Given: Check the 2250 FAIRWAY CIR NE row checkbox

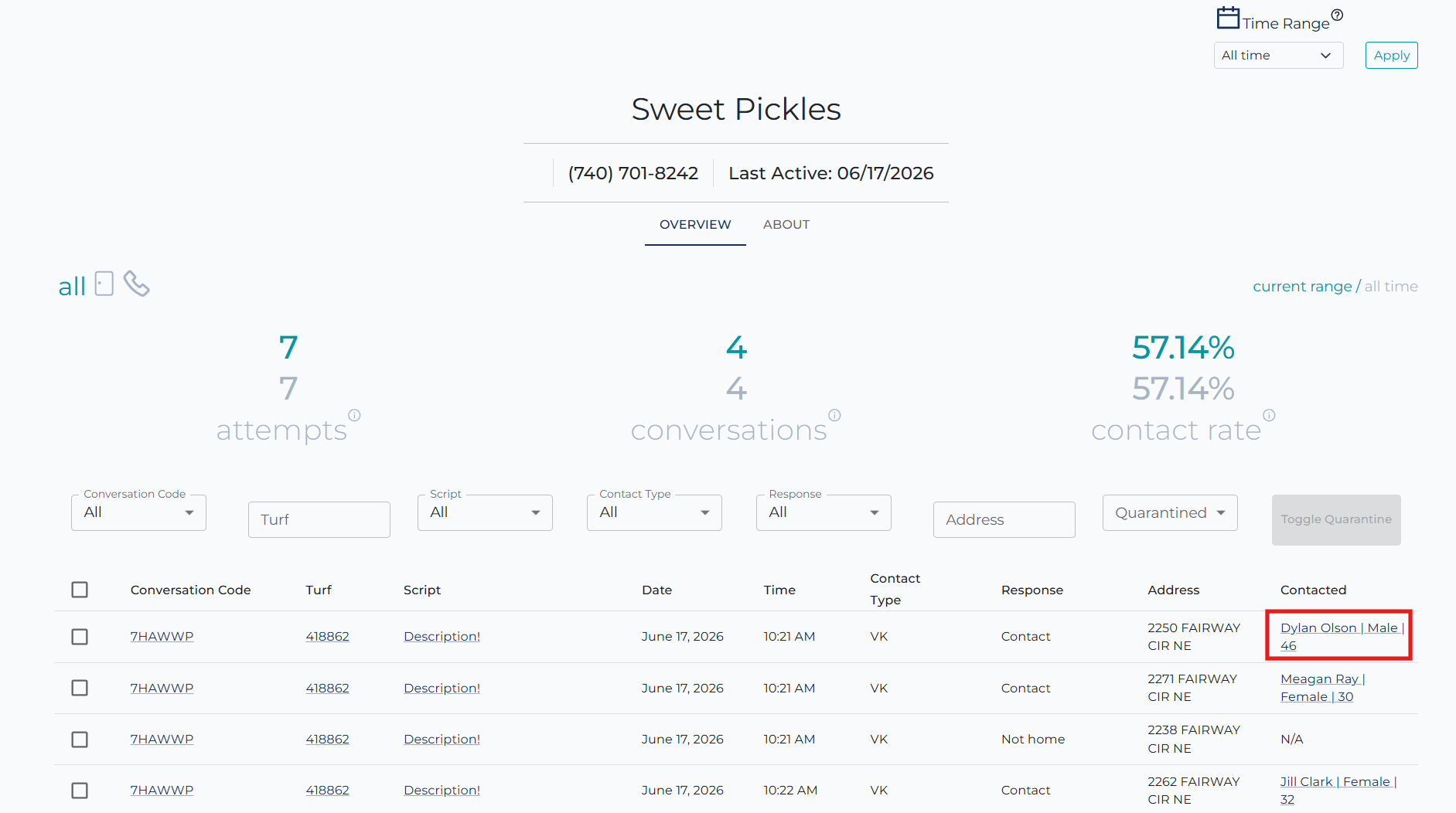Looking at the screenshot, I should (x=80, y=637).
